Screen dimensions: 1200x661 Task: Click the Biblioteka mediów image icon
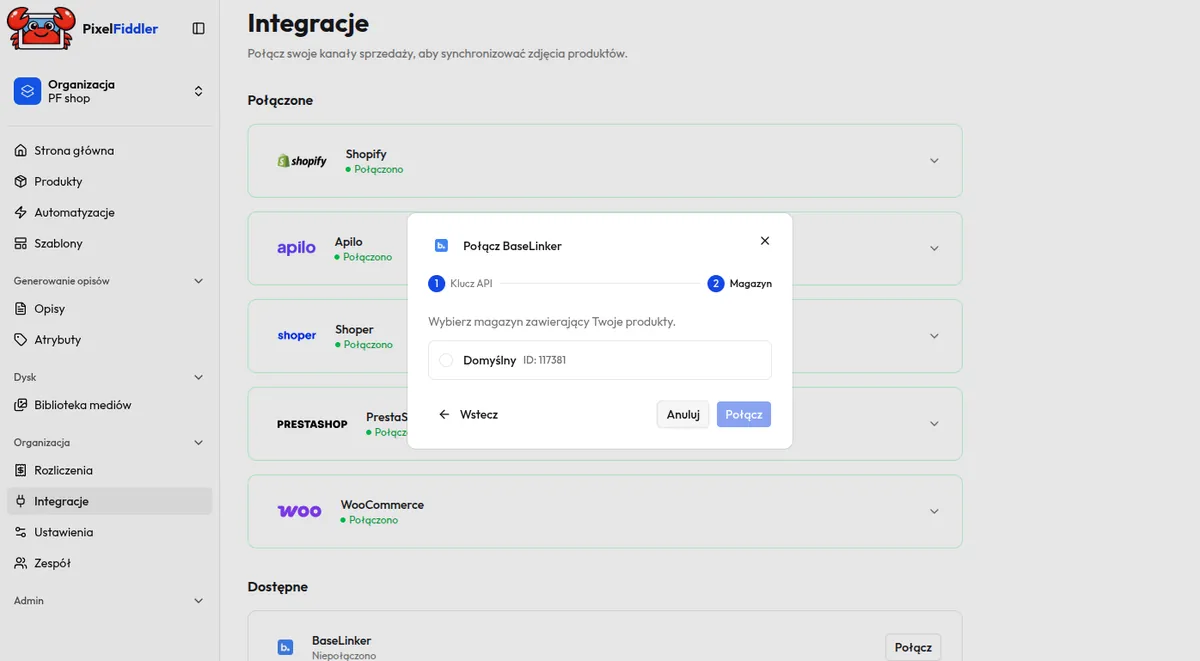[x=21, y=405]
